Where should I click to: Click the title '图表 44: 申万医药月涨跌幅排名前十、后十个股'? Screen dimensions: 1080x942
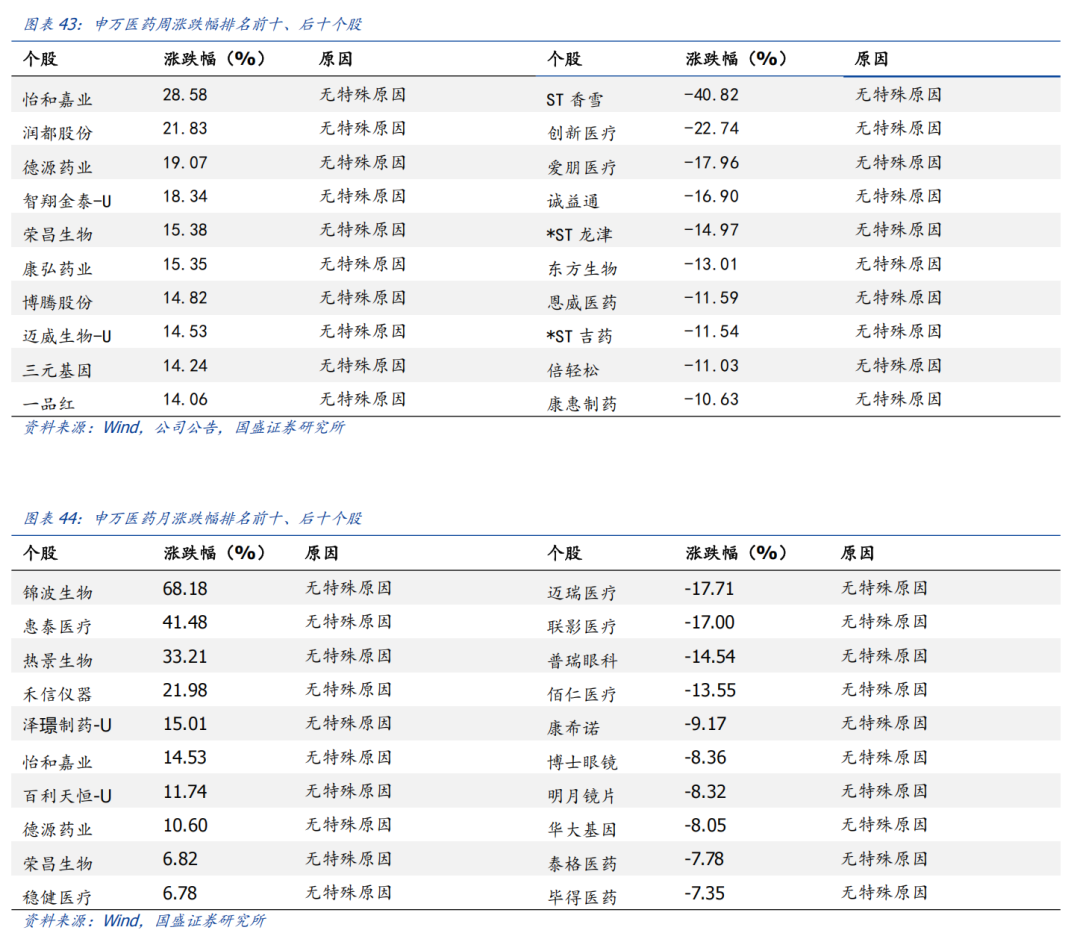coord(192,518)
